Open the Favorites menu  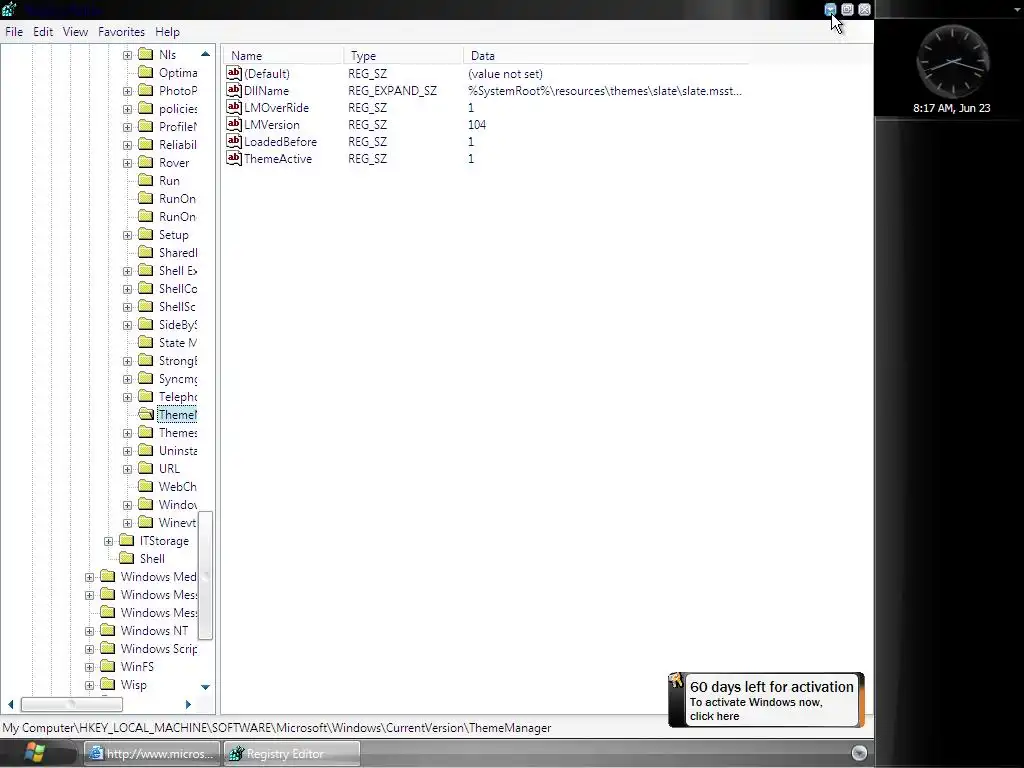click(121, 31)
